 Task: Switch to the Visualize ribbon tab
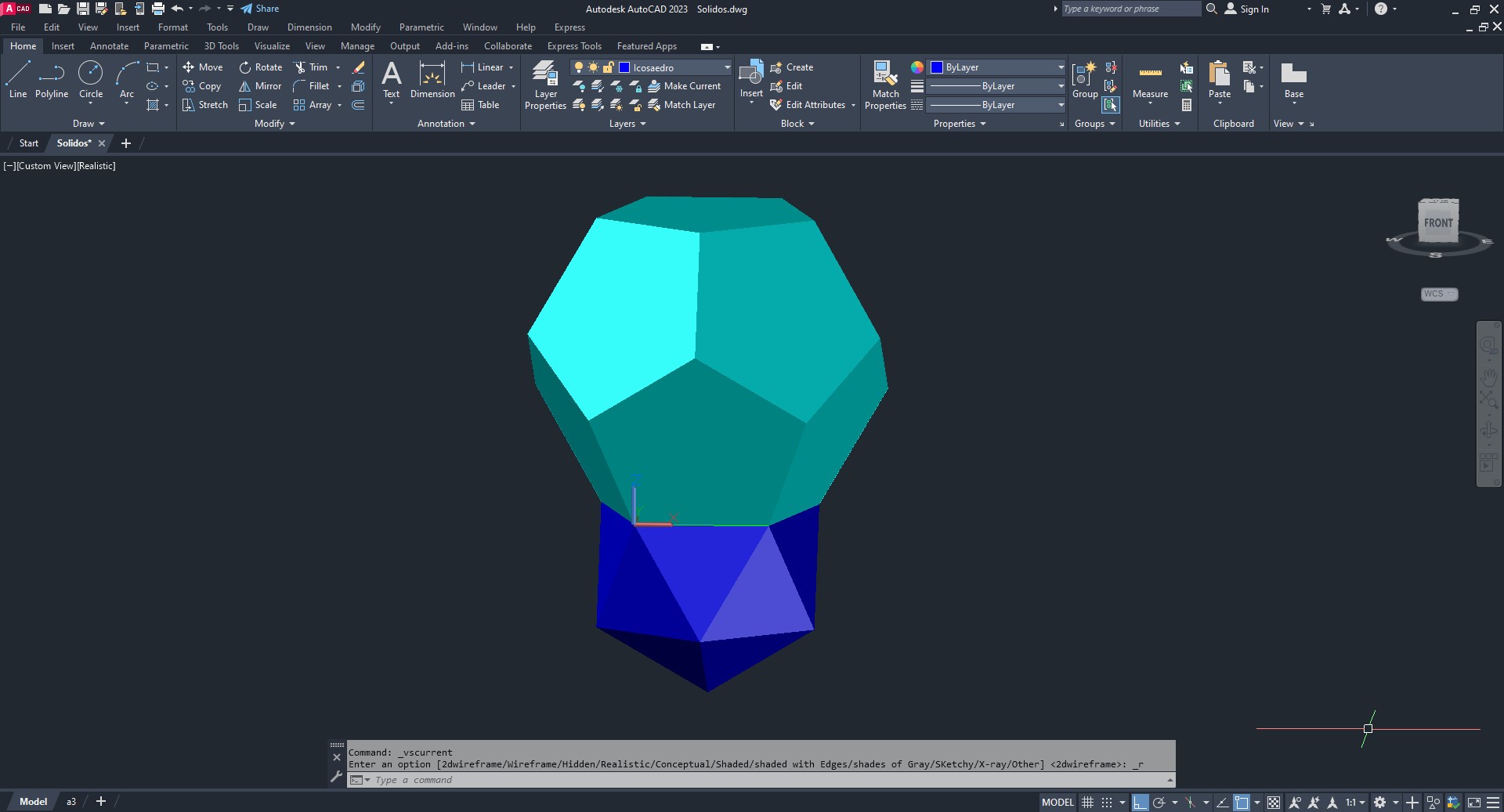tap(272, 46)
